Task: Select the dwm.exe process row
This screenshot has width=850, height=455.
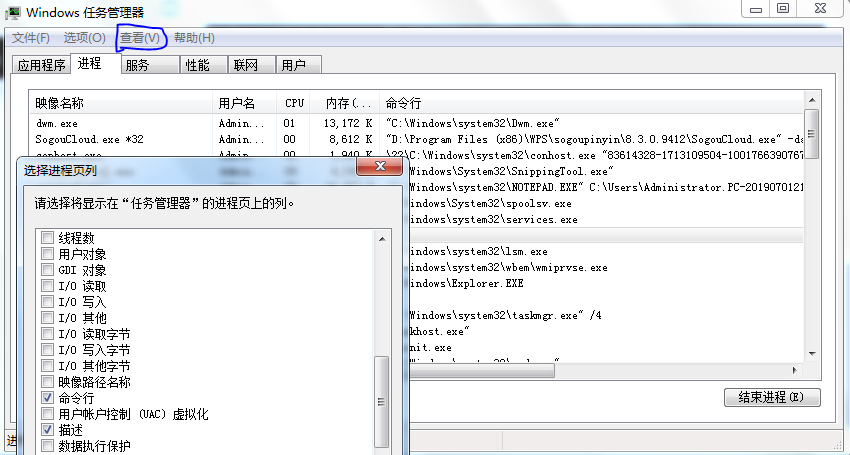Action: coord(416,123)
